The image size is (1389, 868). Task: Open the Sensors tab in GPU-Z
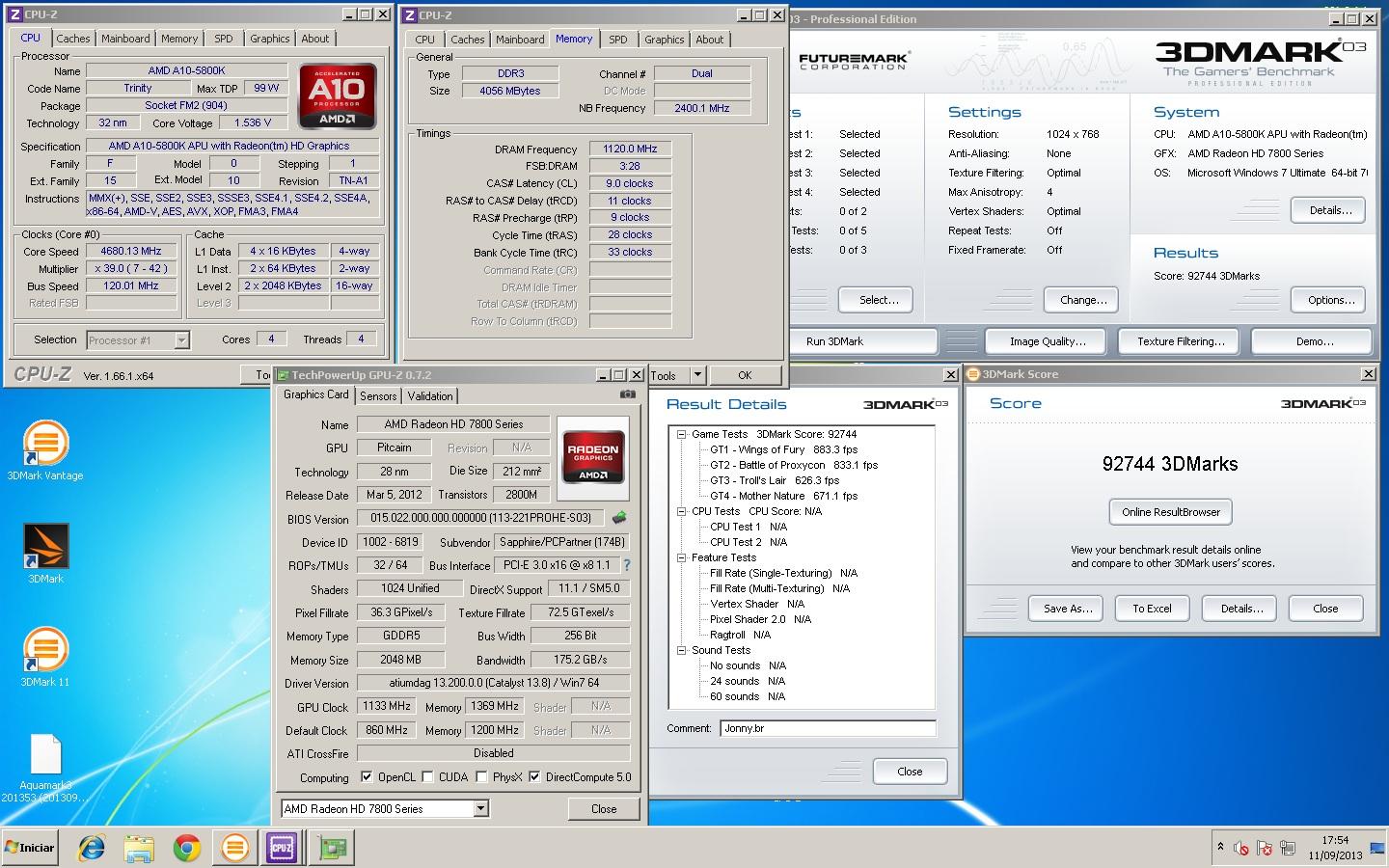tap(378, 396)
